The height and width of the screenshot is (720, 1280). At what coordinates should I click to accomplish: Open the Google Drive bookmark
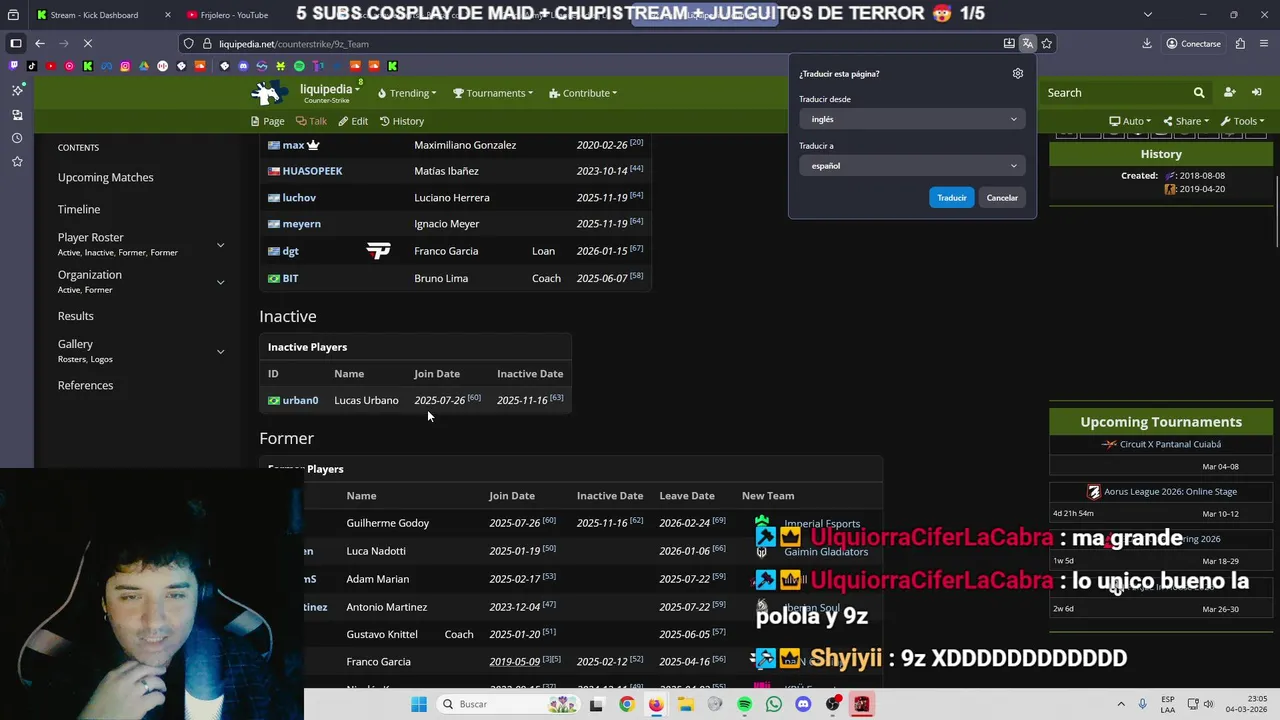coord(143,66)
